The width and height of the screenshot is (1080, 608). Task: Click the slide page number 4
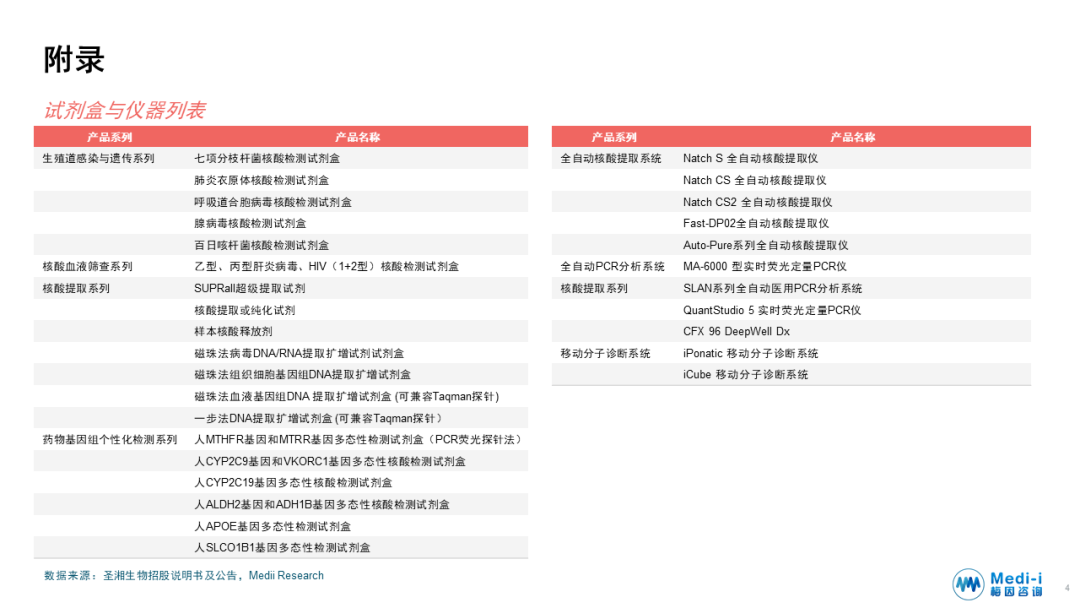[x=1066, y=590]
